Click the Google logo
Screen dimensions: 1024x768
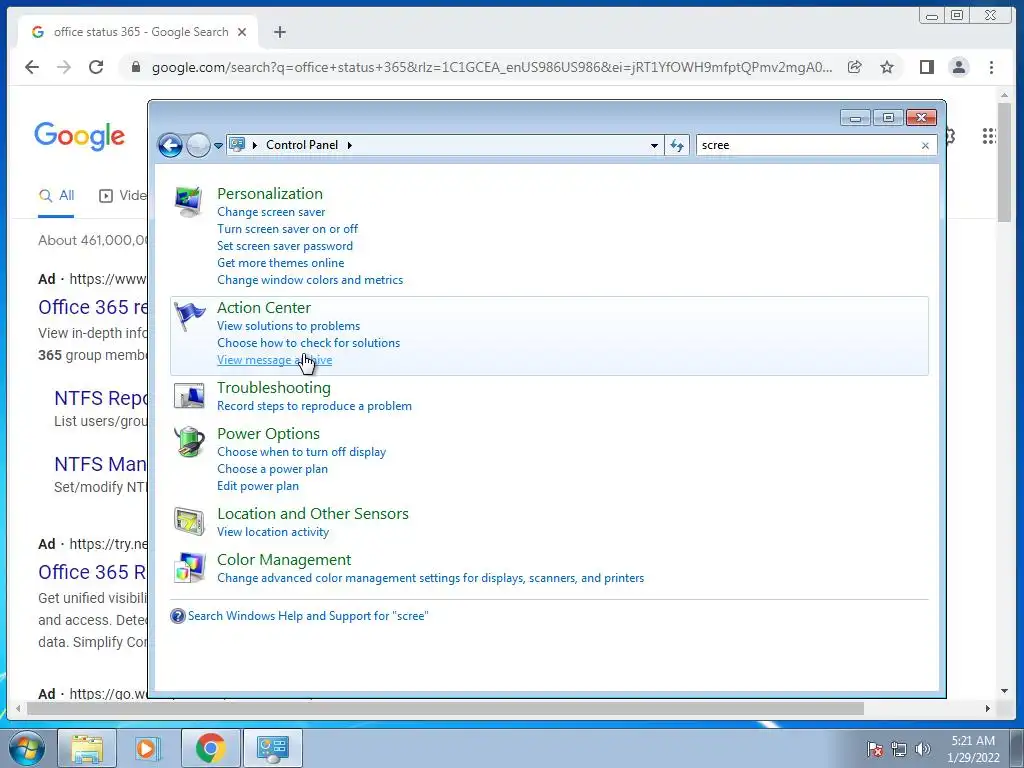click(x=79, y=136)
